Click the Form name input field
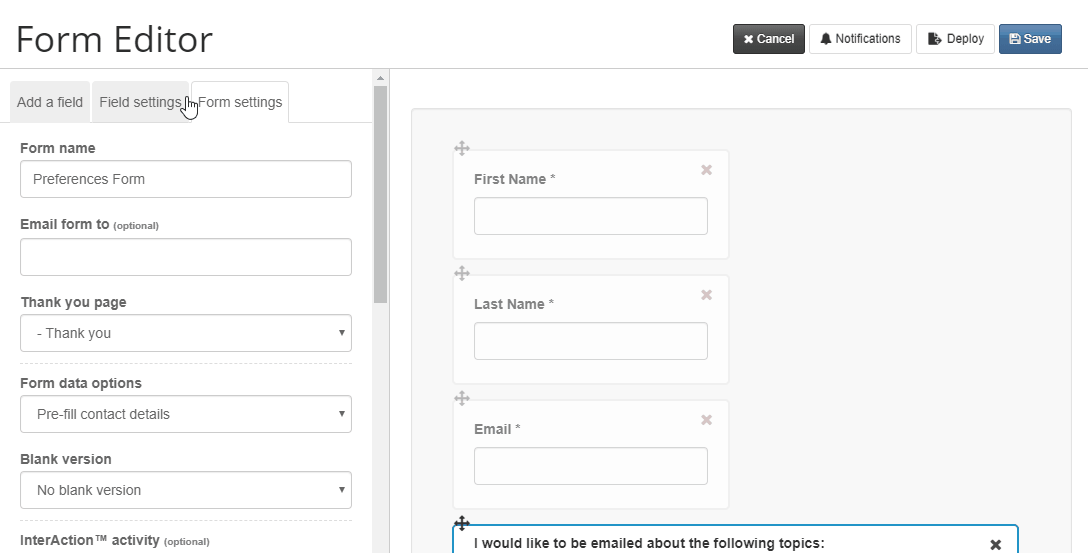The image size is (1088, 553). coord(186,179)
